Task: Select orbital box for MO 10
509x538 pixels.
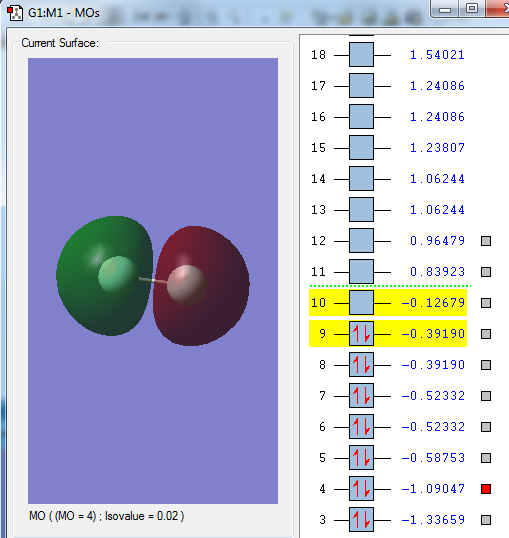Action: (361, 303)
